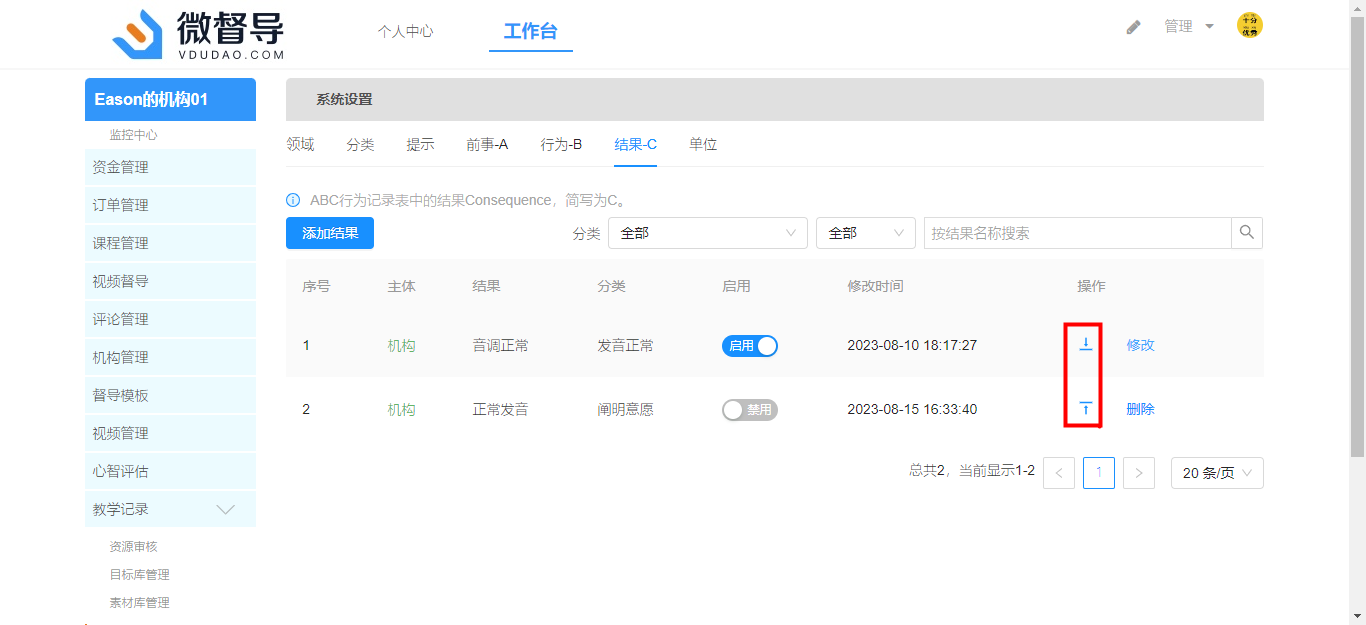Click the search magnifier icon
The height and width of the screenshot is (625, 1366).
coord(1247,233)
